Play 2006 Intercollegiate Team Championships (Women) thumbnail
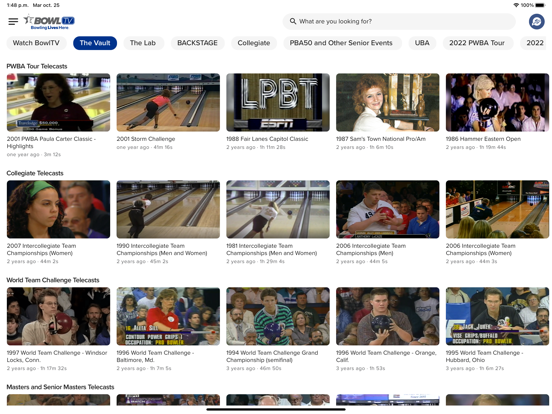This screenshot has width=552, height=414. 497,209
